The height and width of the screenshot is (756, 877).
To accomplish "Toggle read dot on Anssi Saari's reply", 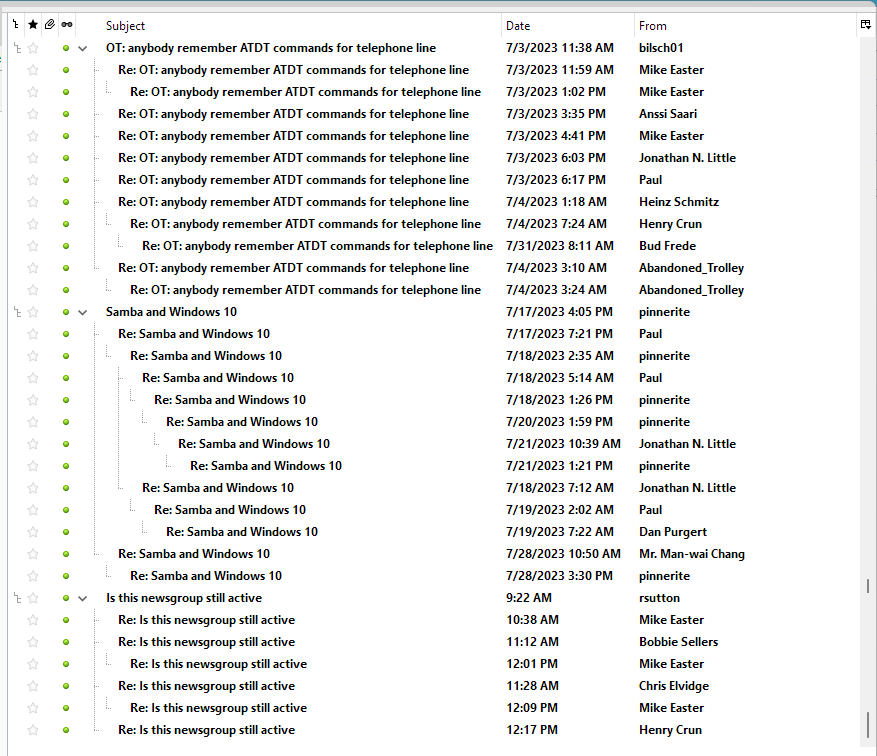I will point(66,114).
